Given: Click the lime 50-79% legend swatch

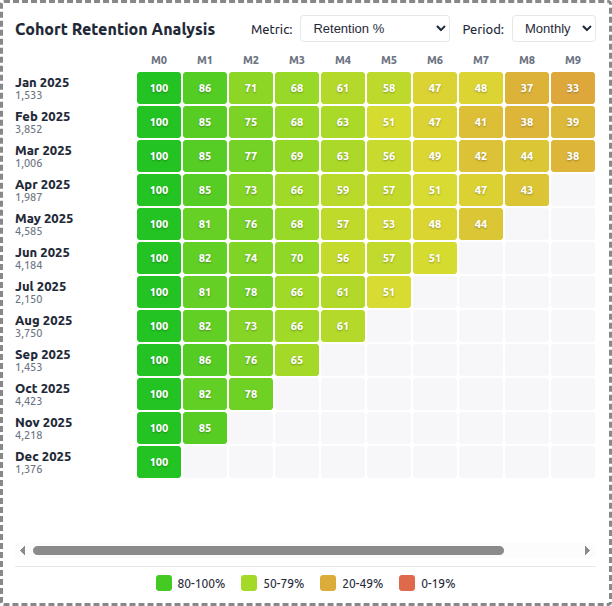Looking at the screenshot, I should point(246,583).
